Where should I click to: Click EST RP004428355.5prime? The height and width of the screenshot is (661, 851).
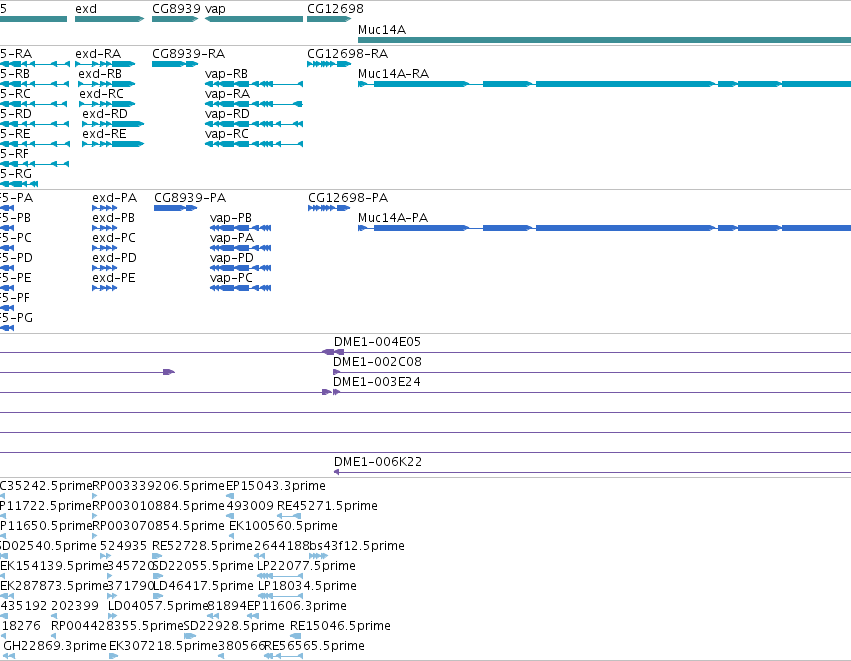117,626
